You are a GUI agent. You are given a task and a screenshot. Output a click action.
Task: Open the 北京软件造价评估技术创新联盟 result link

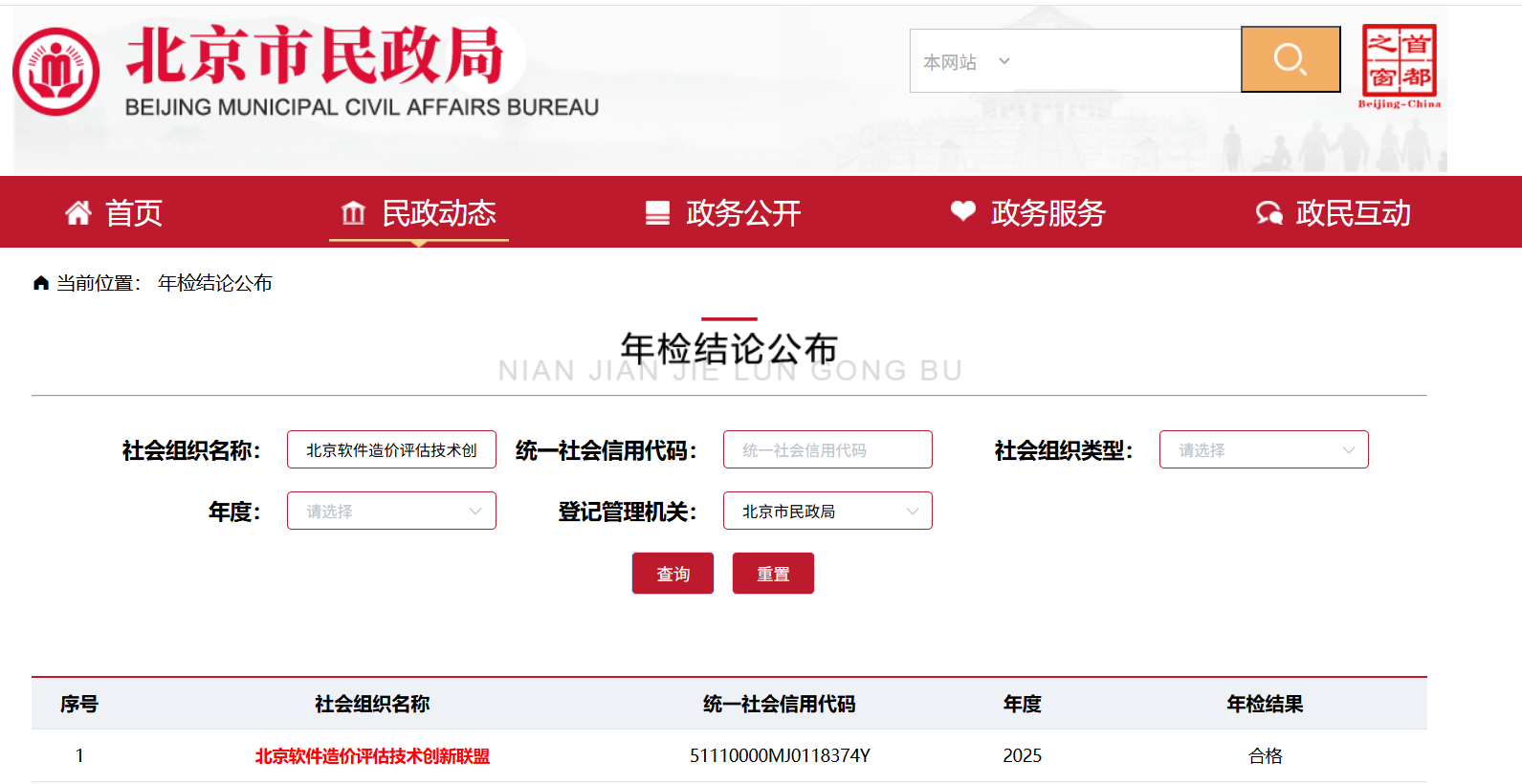click(x=372, y=756)
